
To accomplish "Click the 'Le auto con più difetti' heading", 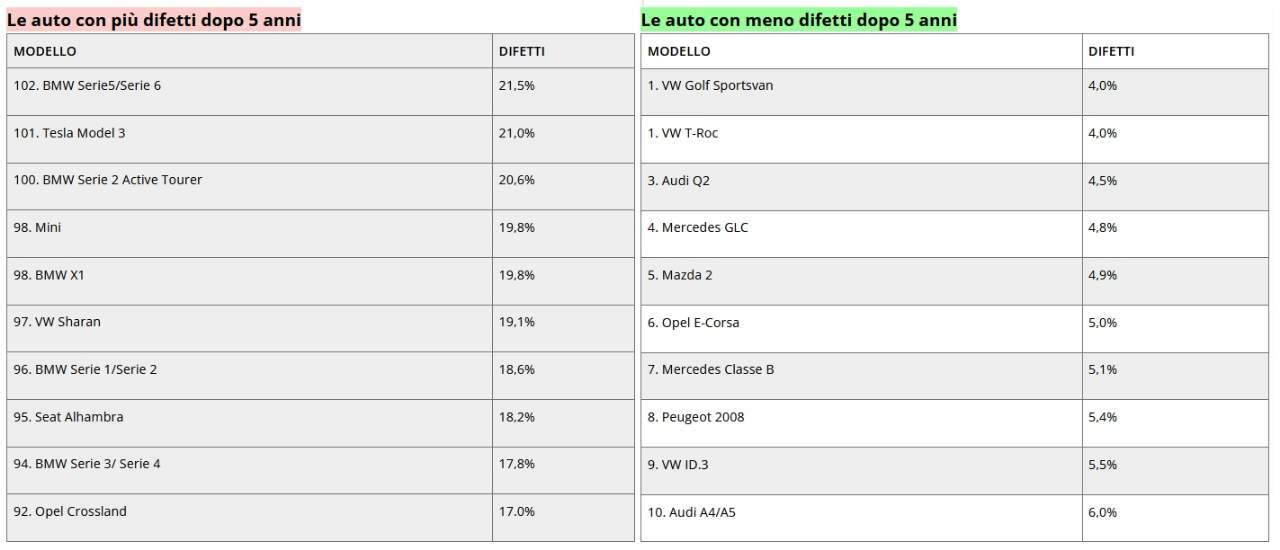I will click(154, 20).
